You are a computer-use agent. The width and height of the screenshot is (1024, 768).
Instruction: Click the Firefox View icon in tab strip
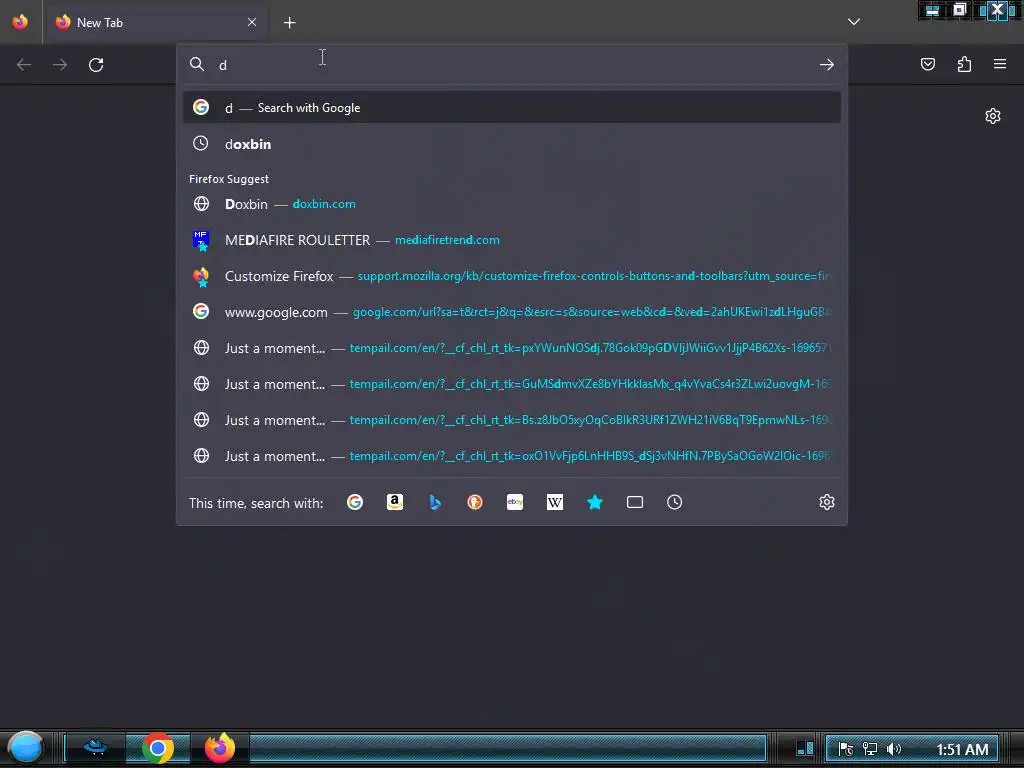(x=20, y=22)
